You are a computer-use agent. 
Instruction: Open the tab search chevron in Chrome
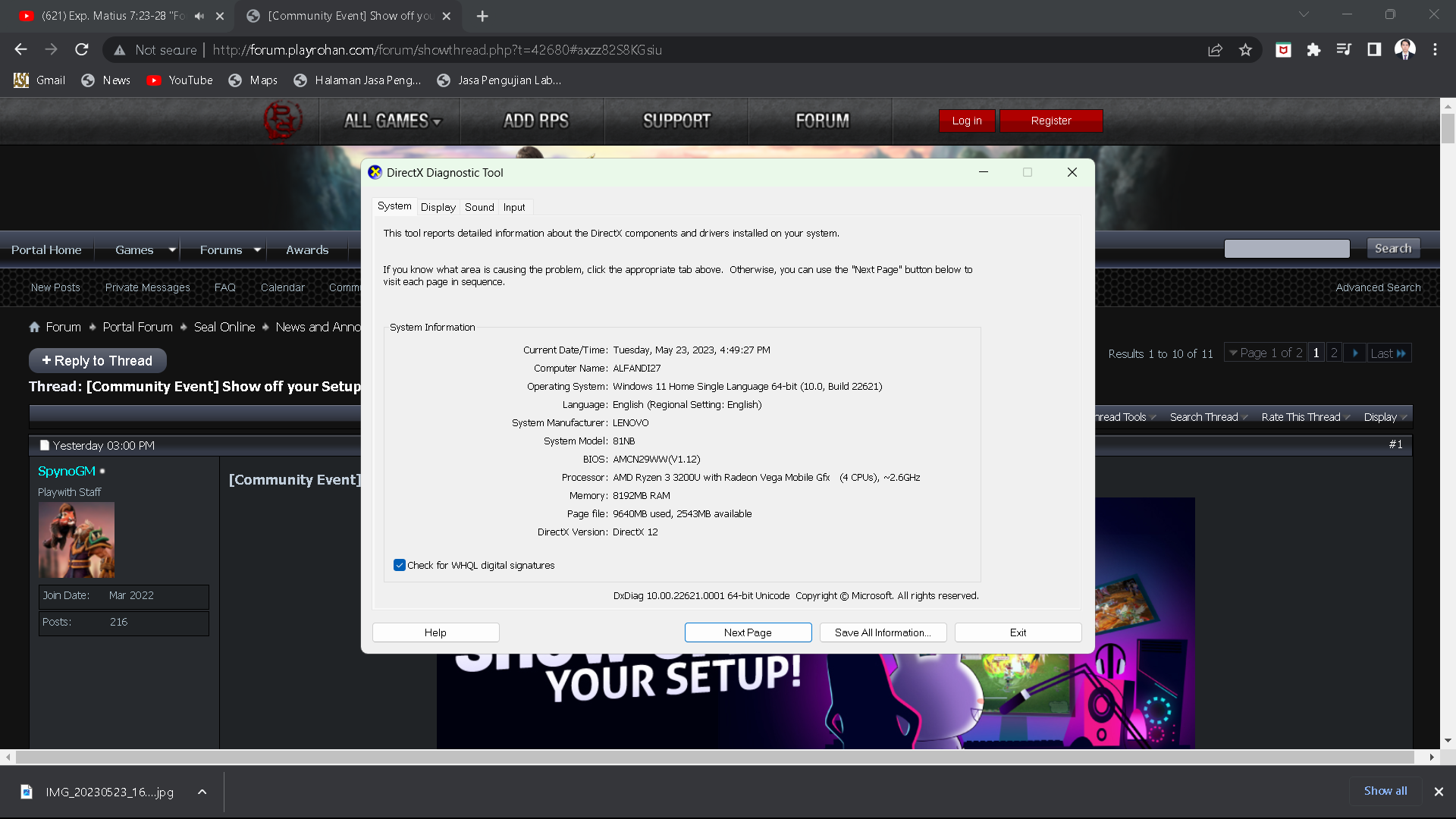click(1304, 14)
